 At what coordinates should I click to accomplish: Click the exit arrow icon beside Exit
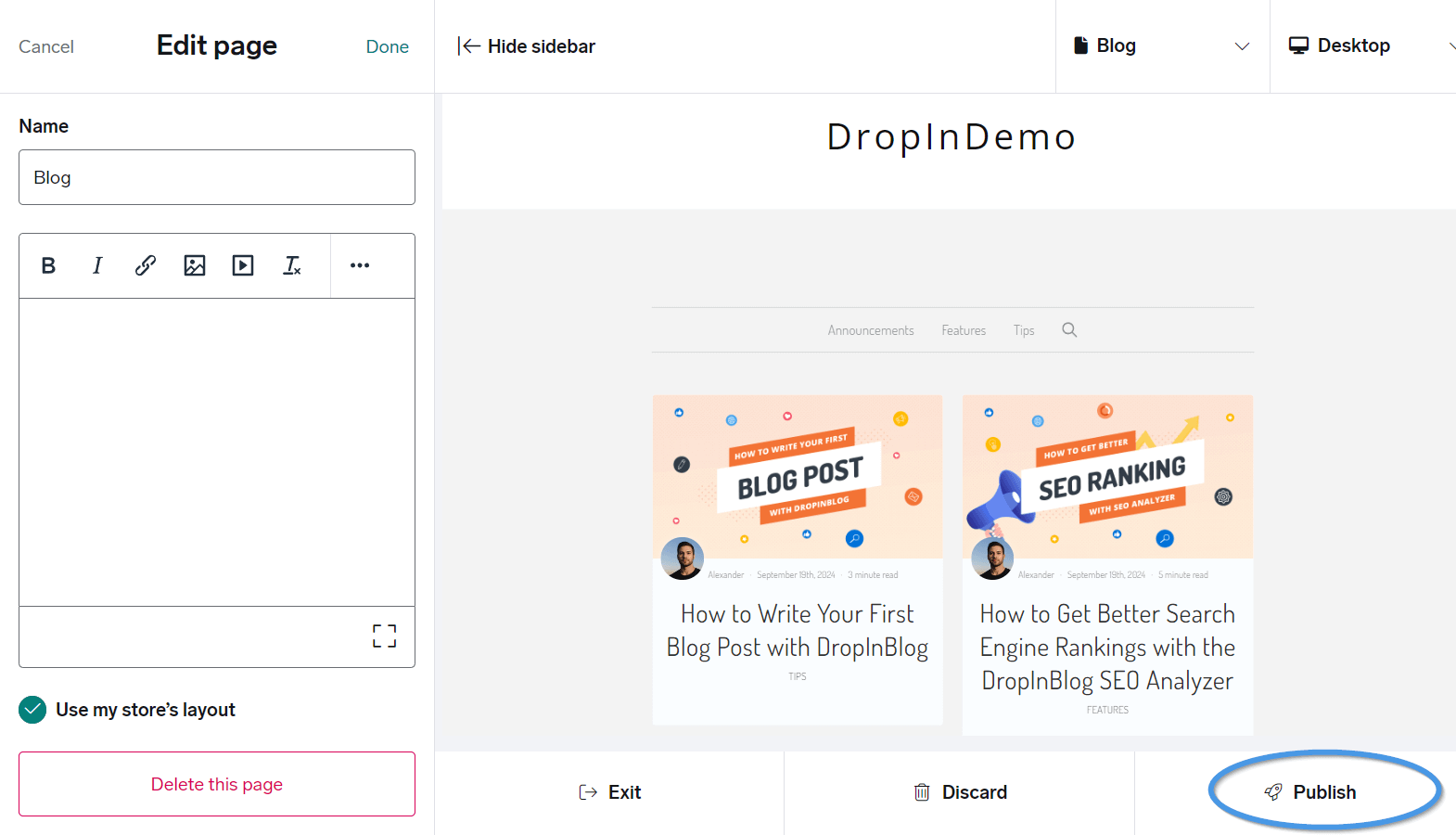point(588,792)
